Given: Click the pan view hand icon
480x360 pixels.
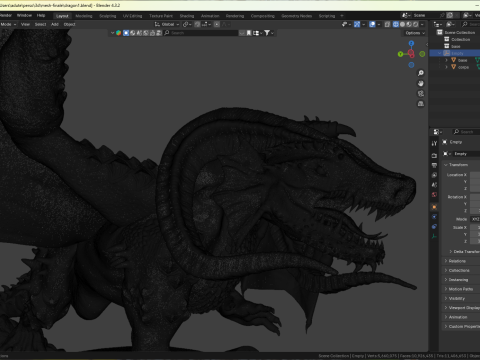Looking at the screenshot, I should point(421,83).
